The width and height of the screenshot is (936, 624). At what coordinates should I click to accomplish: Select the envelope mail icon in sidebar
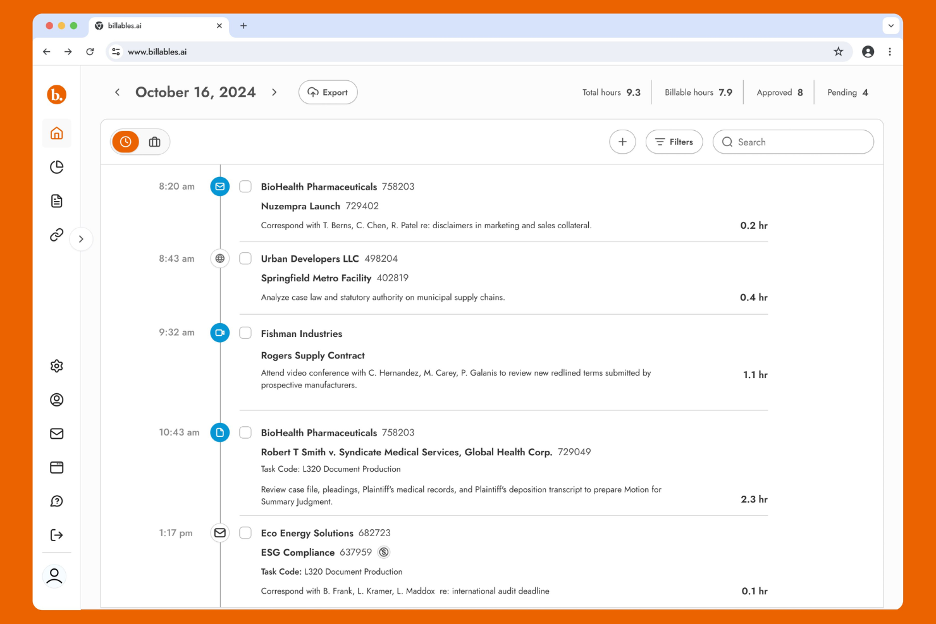56,433
